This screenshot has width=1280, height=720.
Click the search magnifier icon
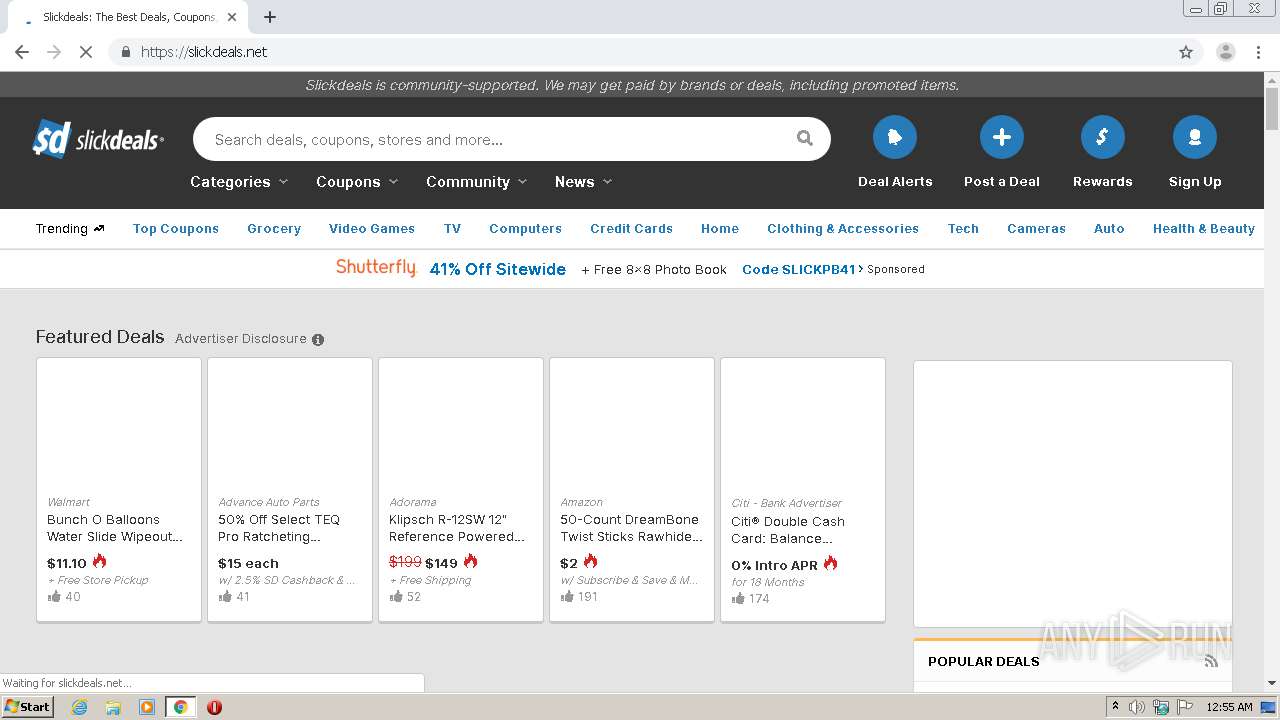(x=805, y=139)
